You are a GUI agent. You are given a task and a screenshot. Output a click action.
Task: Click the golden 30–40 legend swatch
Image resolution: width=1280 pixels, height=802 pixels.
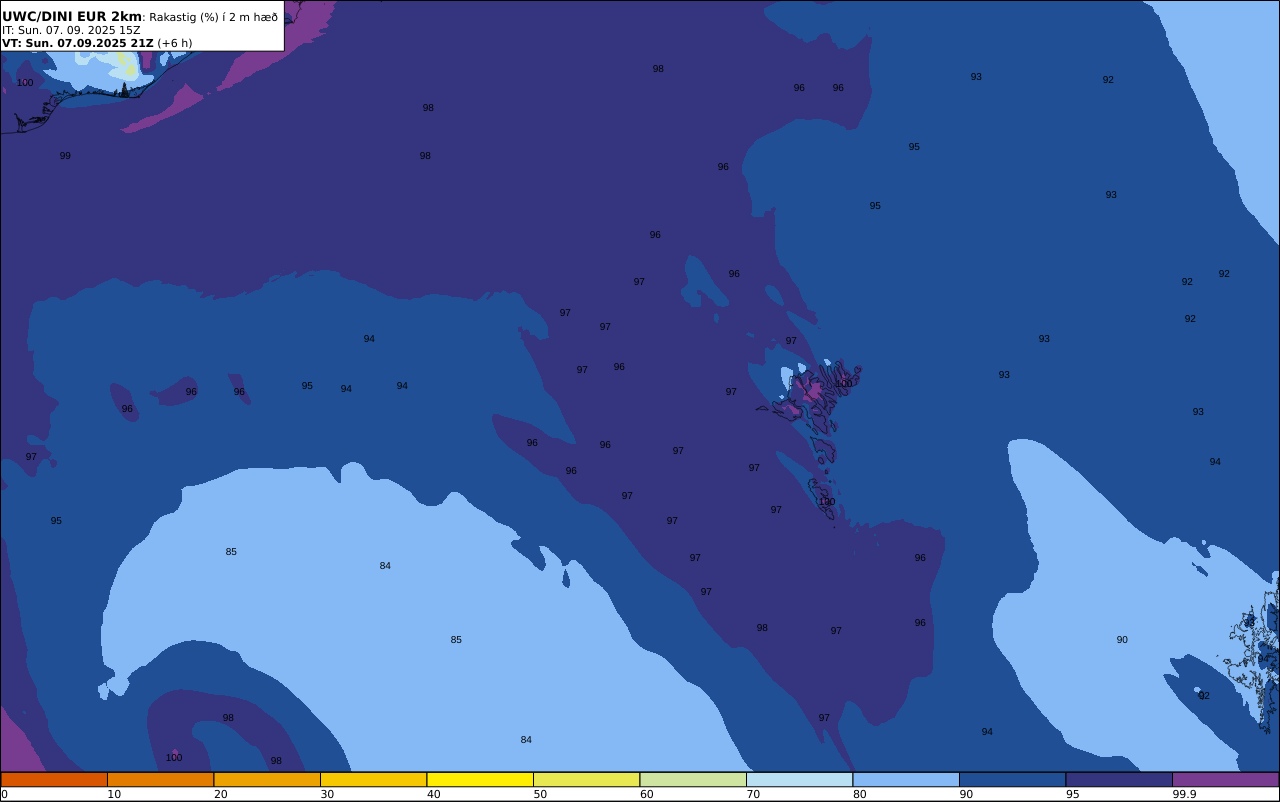pyautogui.click(x=373, y=779)
